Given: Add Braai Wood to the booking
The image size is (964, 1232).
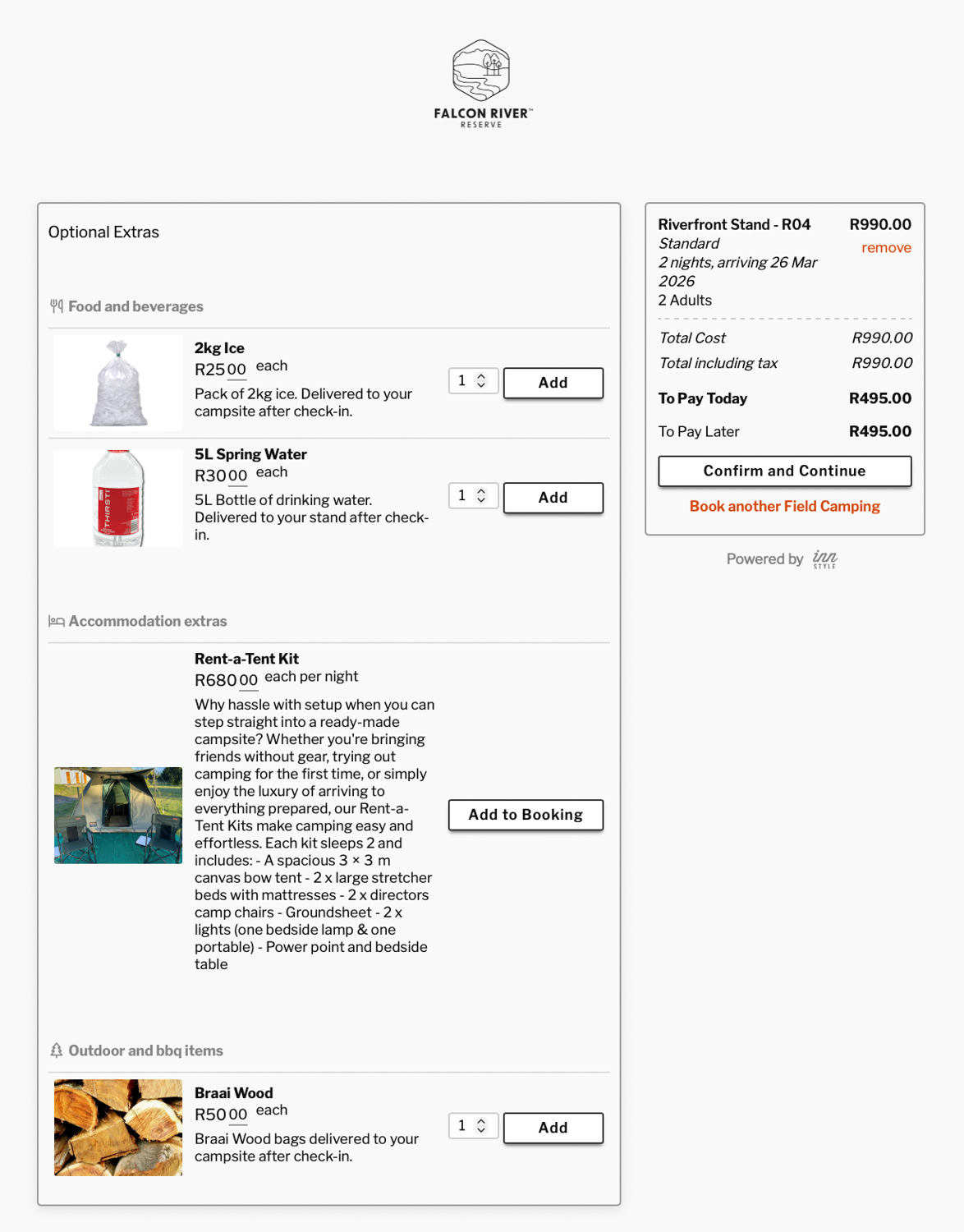Looking at the screenshot, I should tap(553, 1128).
